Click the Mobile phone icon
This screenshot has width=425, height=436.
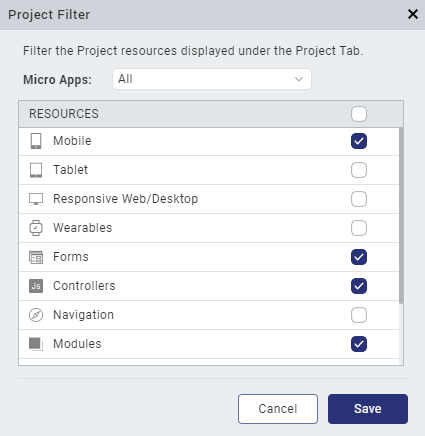(x=36, y=141)
